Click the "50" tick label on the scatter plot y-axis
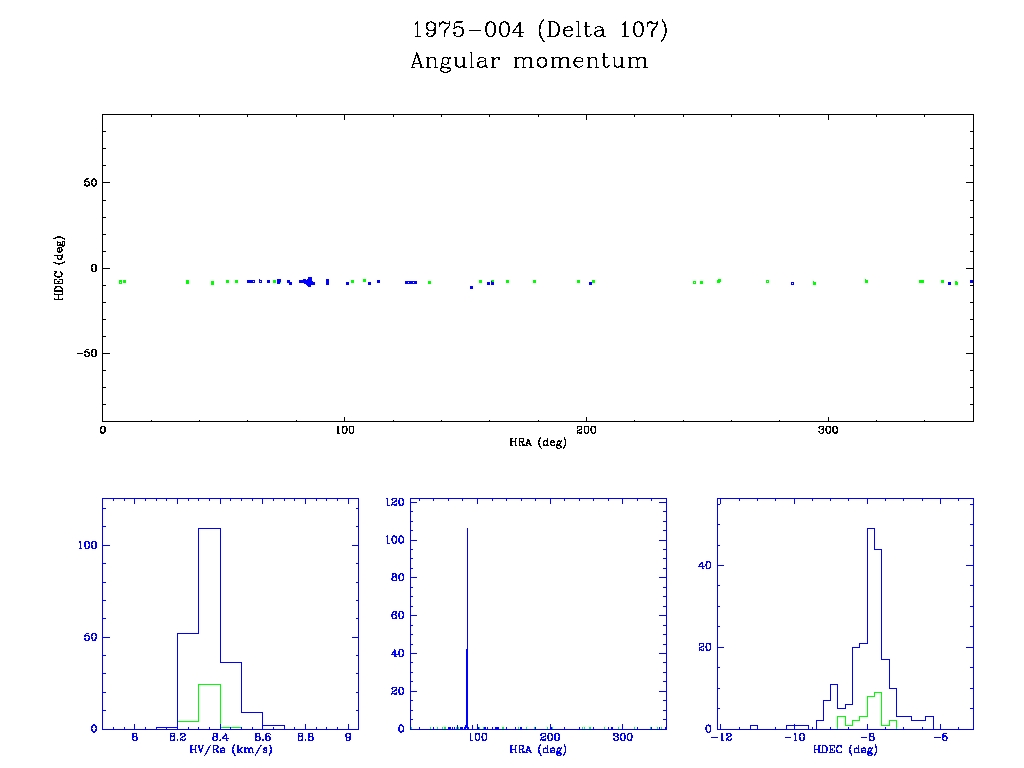This screenshot has width=1024, height=768. 88,183
